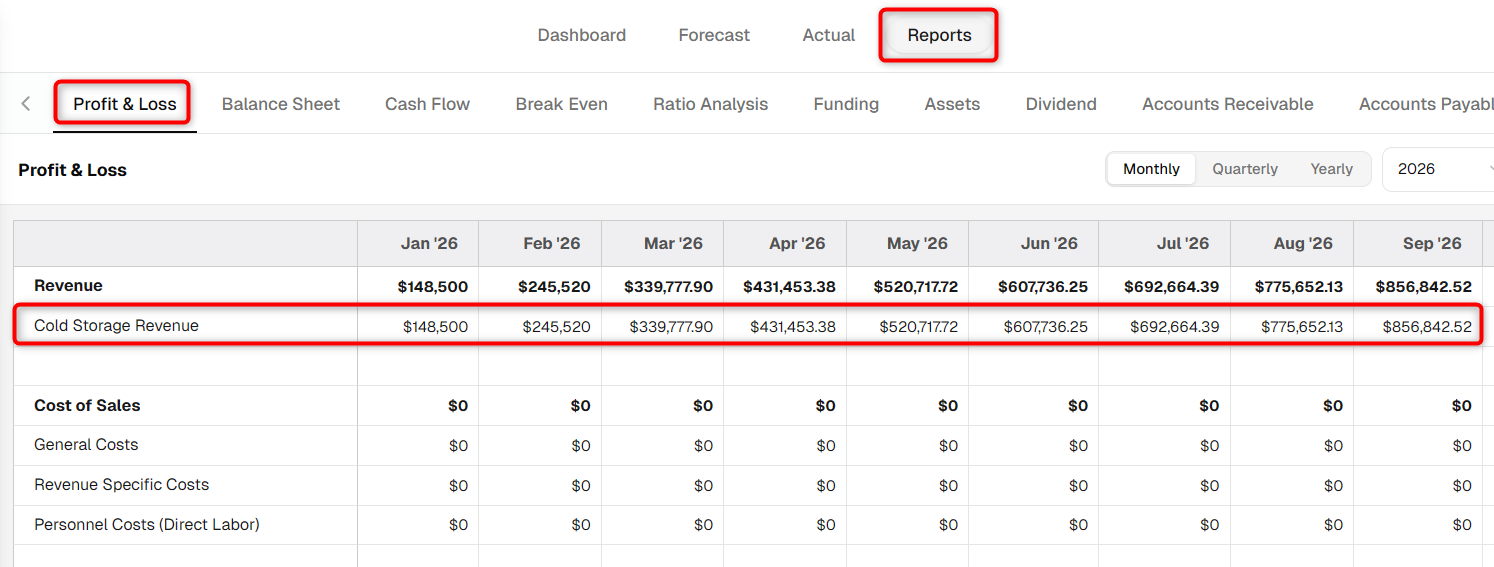The width and height of the screenshot is (1494, 567).
Task: Open the Actual tab
Action: pyautogui.click(x=829, y=35)
